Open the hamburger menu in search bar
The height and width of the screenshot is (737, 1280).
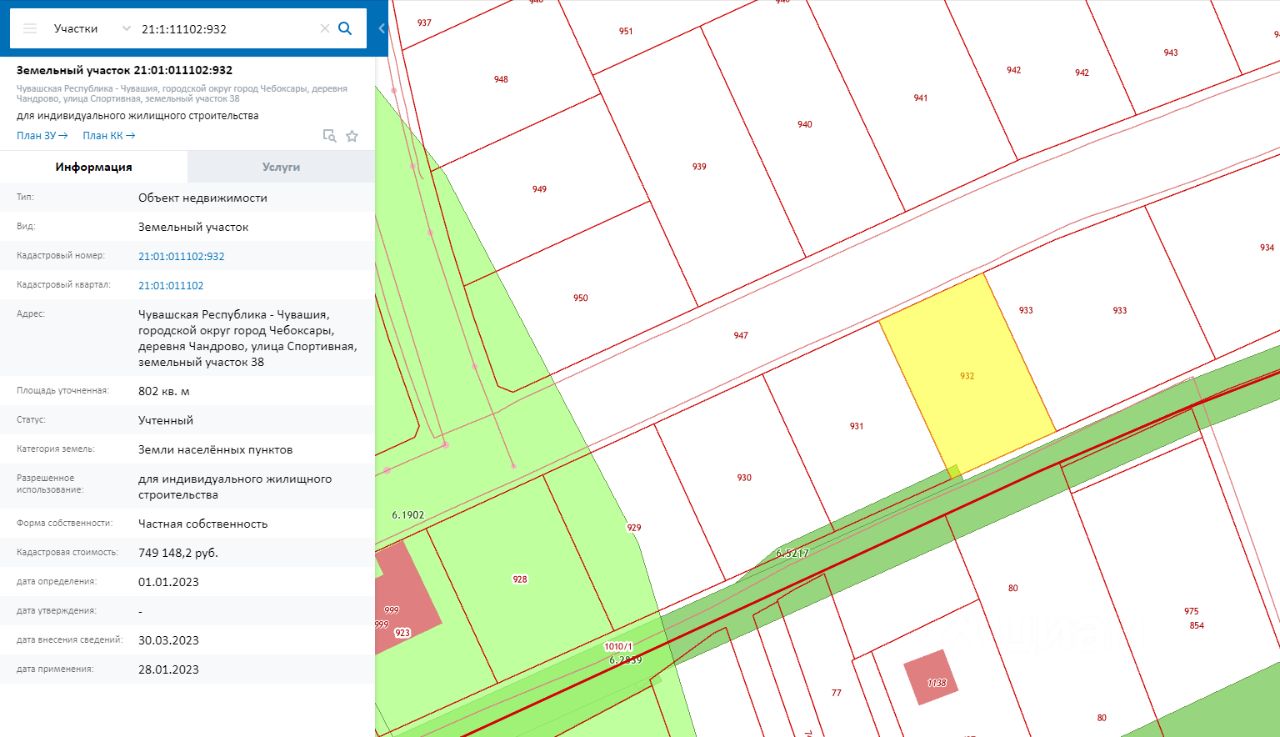click(x=30, y=29)
